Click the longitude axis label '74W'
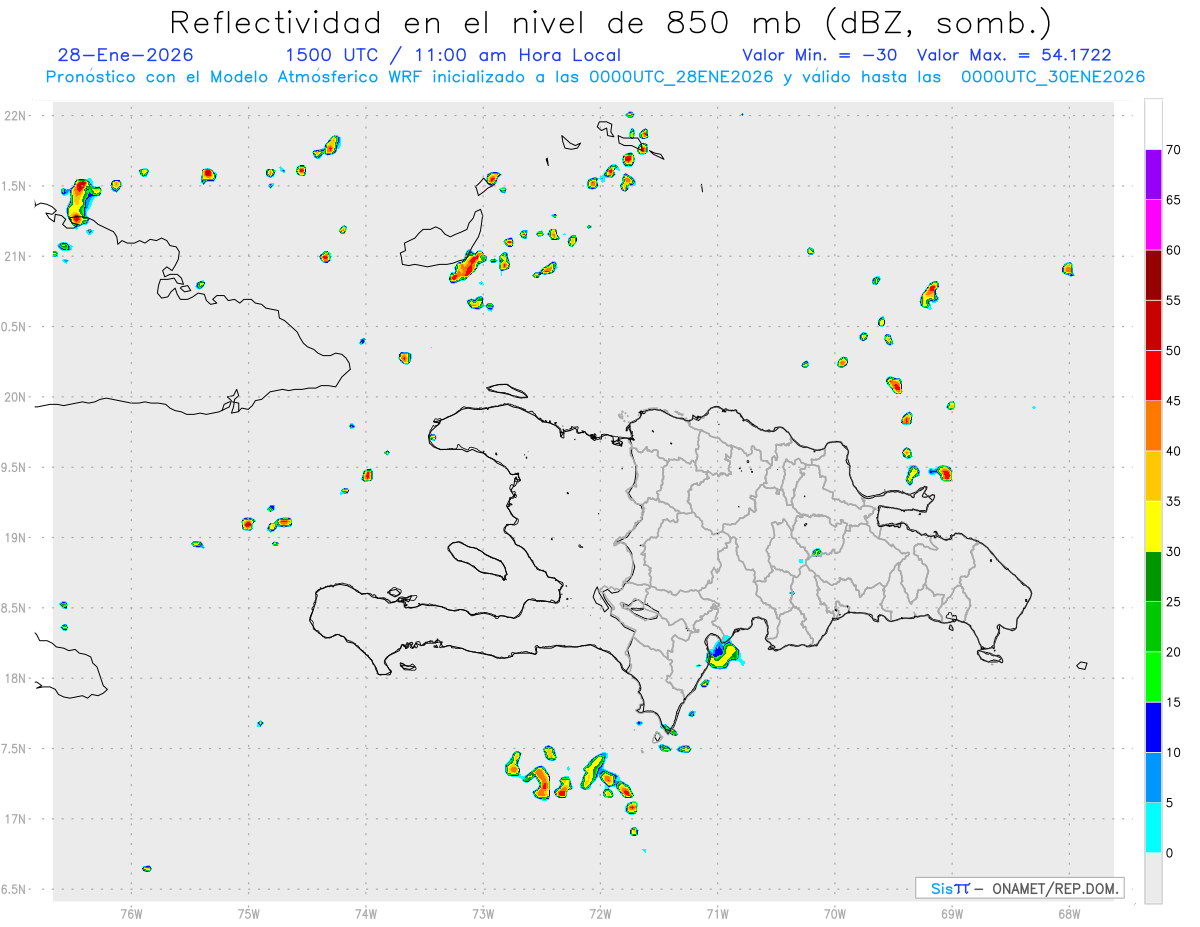 [366, 912]
